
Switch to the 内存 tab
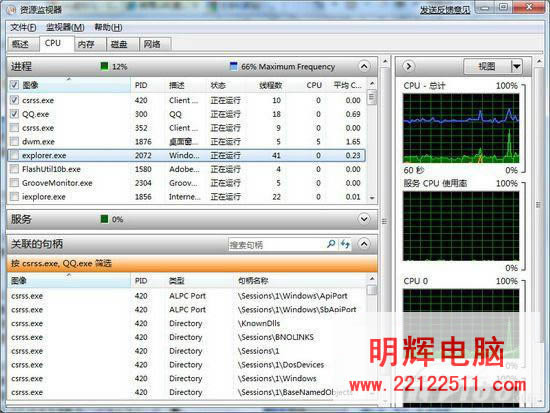pyautogui.click(x=90, y=44)
